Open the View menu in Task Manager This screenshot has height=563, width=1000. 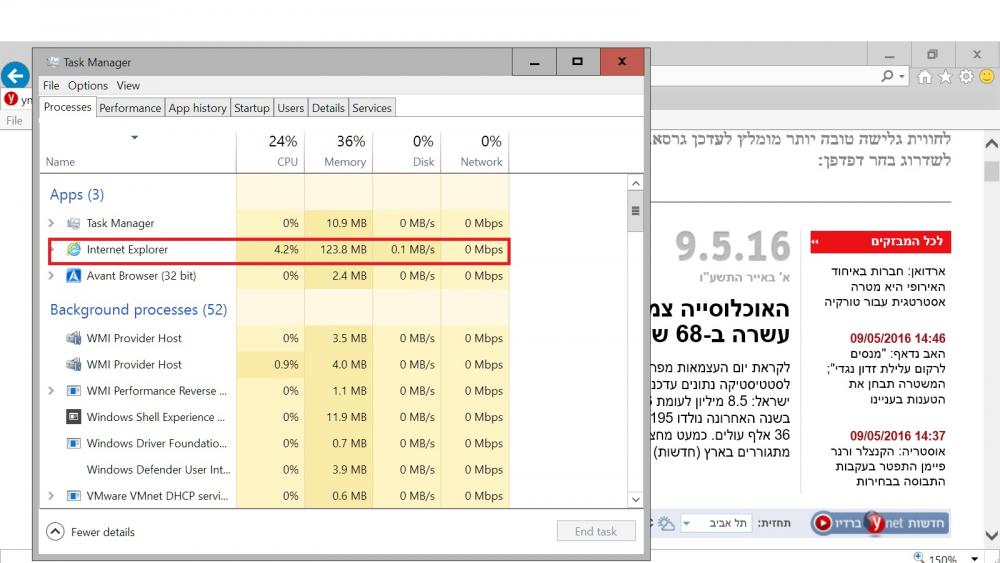click(x=128, y=85)
